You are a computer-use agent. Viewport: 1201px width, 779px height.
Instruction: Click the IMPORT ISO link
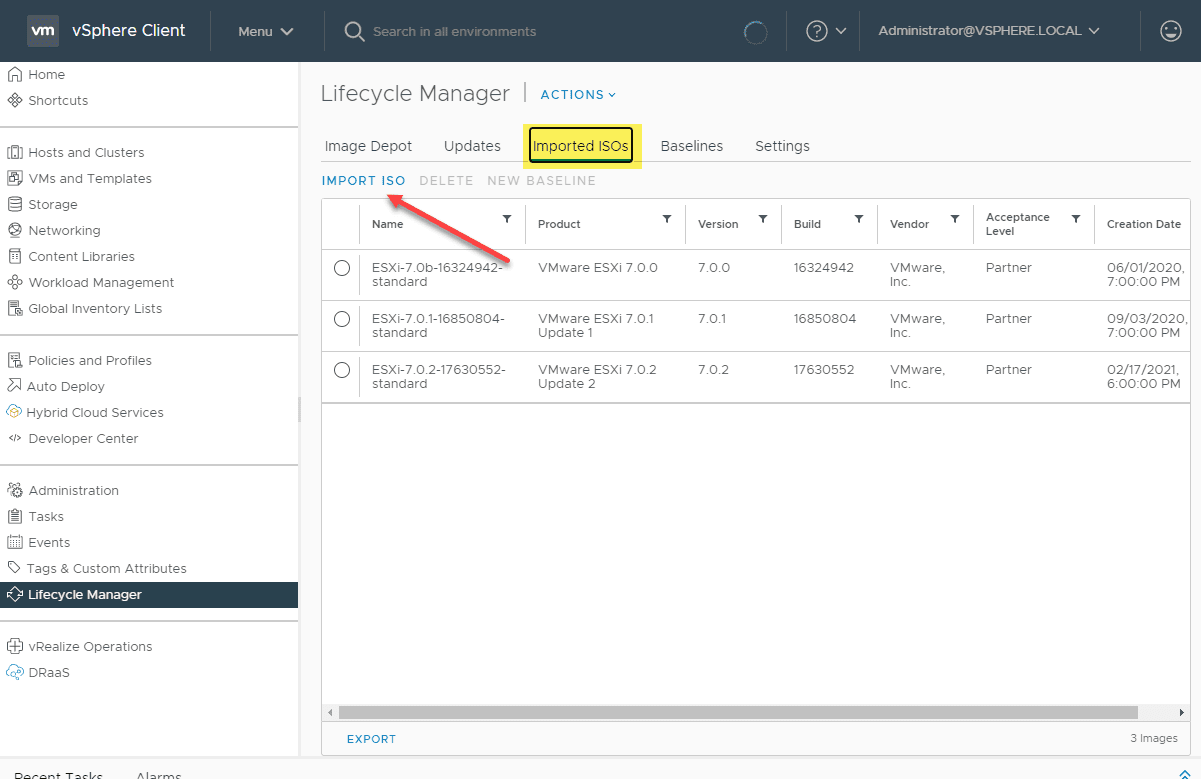click(364, 181)
